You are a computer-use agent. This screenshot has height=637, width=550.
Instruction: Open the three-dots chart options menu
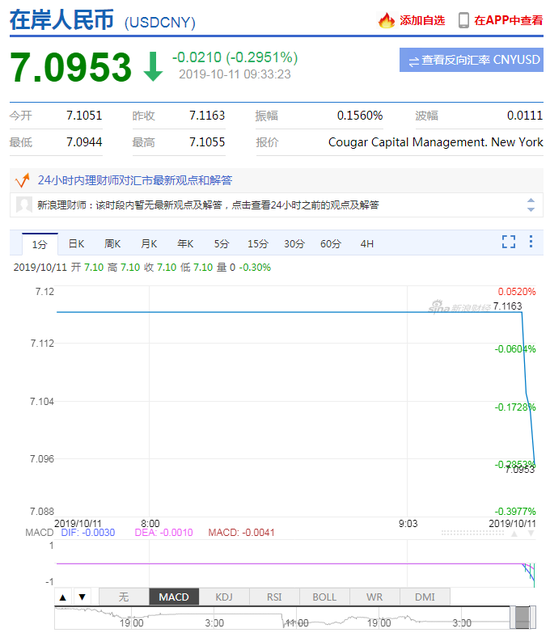click(531, 241)
